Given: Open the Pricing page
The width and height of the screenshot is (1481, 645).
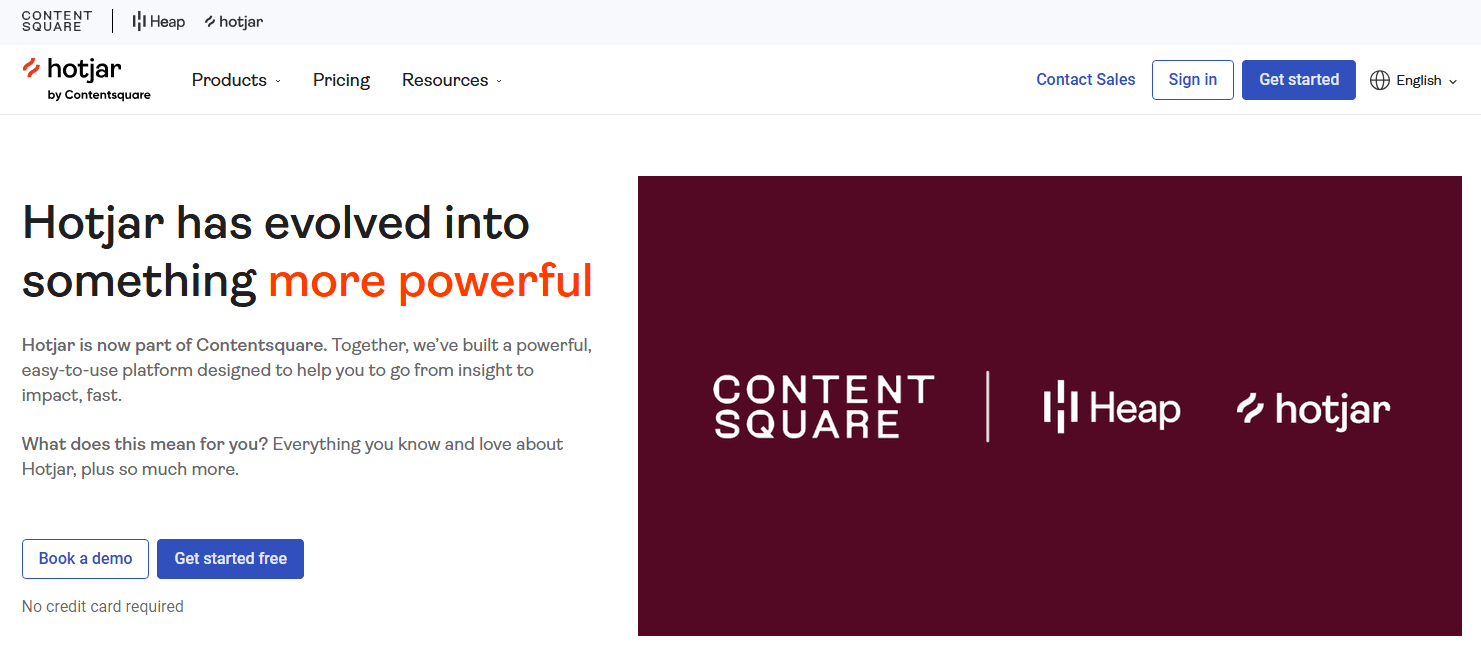Looking at the screenshot, I should (x=341, y=80).
